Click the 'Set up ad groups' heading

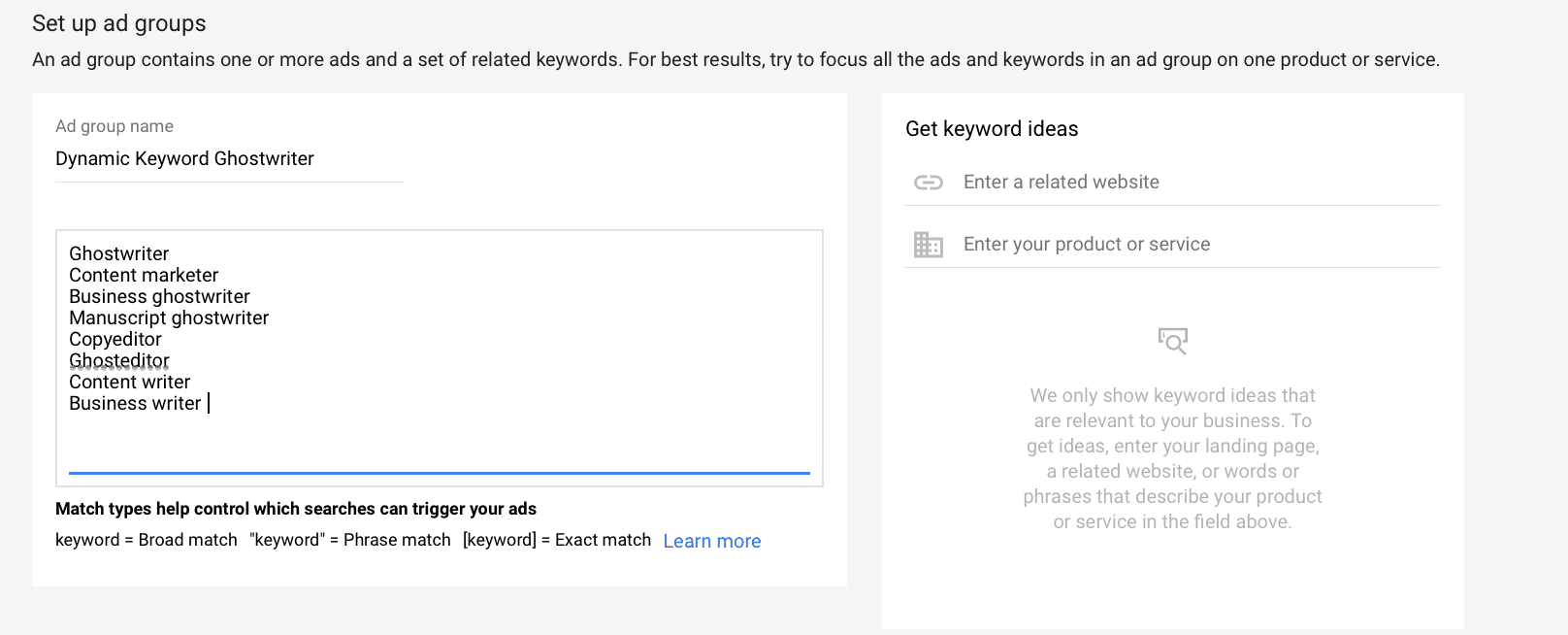(119, 23)
